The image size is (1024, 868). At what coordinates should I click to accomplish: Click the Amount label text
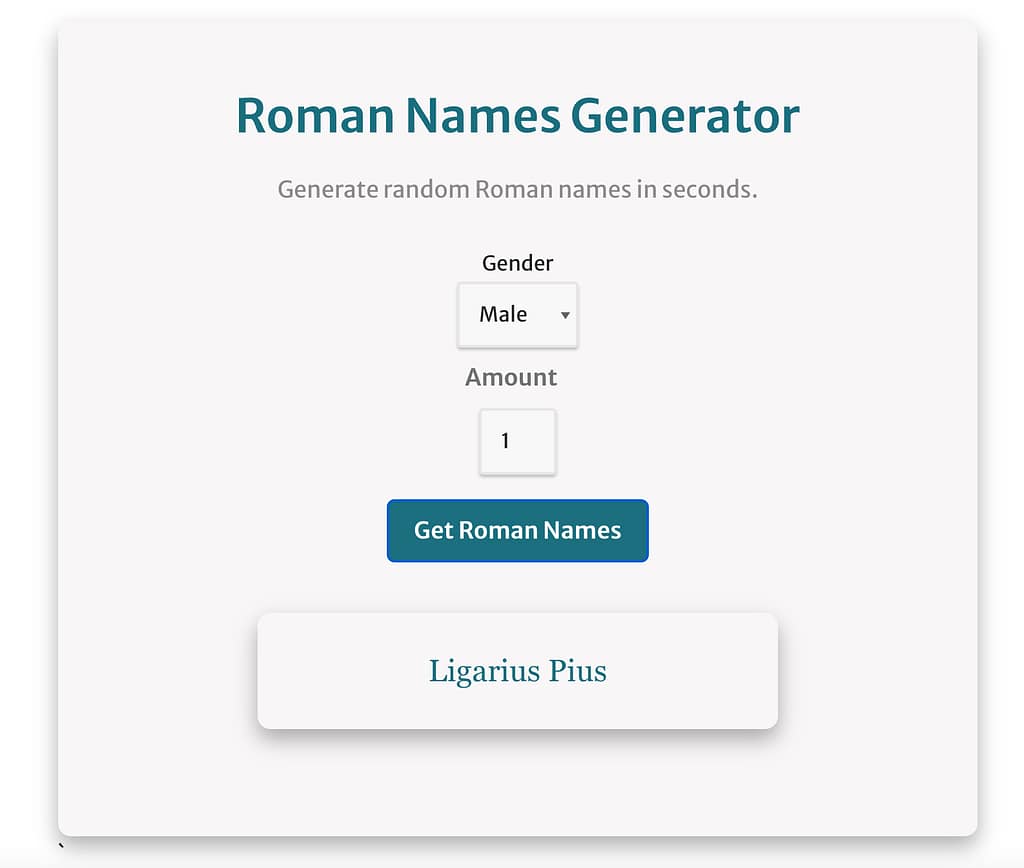coord(511,377)
